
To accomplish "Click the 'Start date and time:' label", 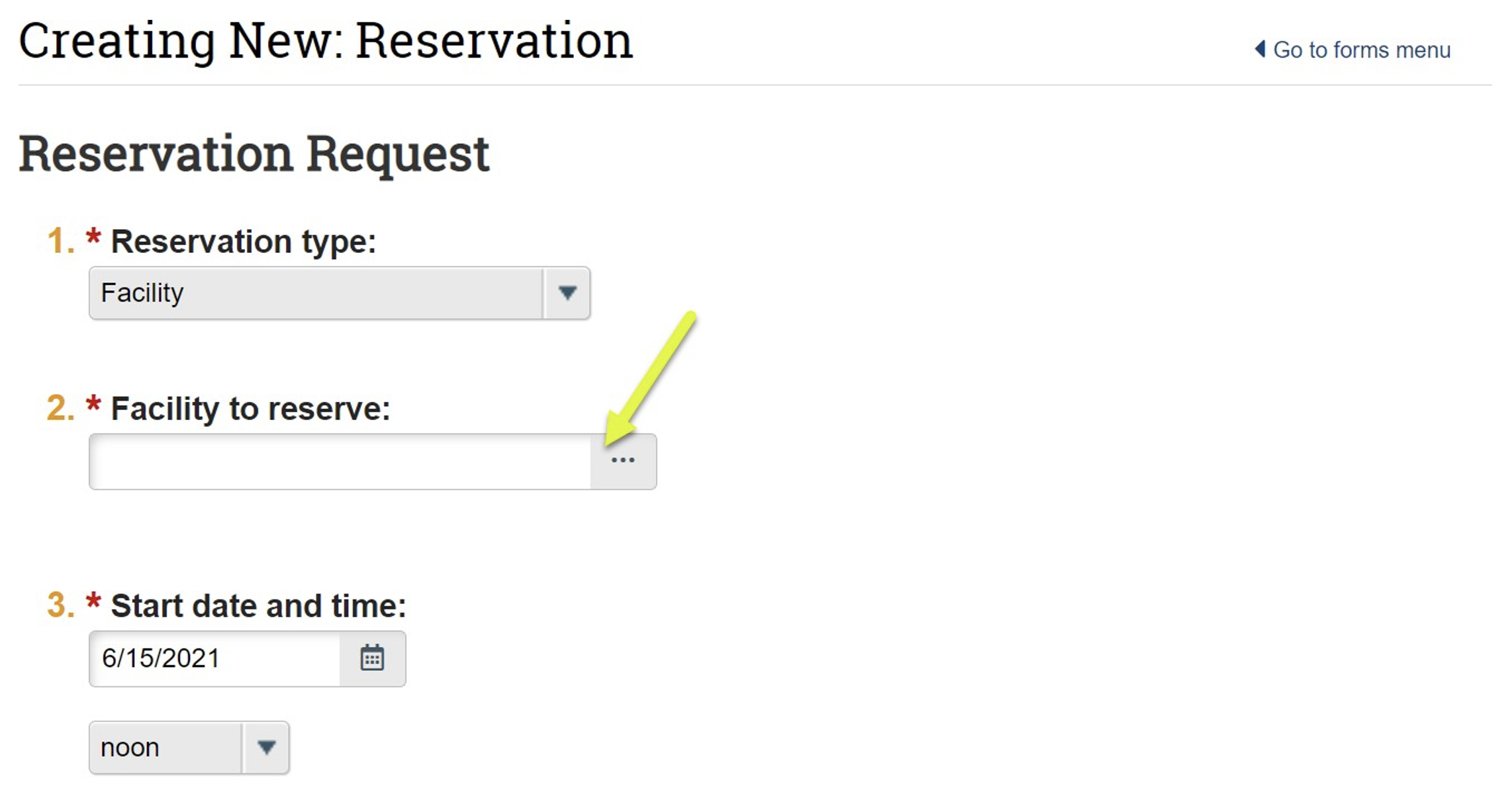I will 258,605.
